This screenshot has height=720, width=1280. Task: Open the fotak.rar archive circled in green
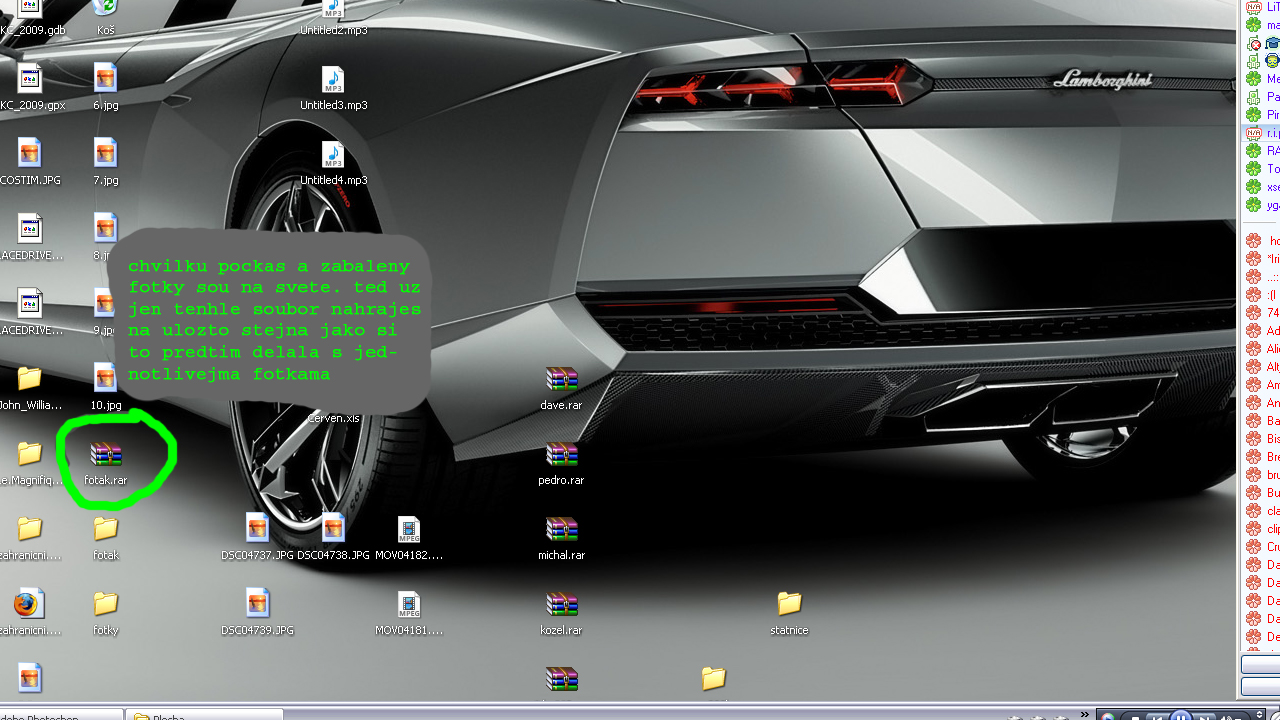coord(105,455)
